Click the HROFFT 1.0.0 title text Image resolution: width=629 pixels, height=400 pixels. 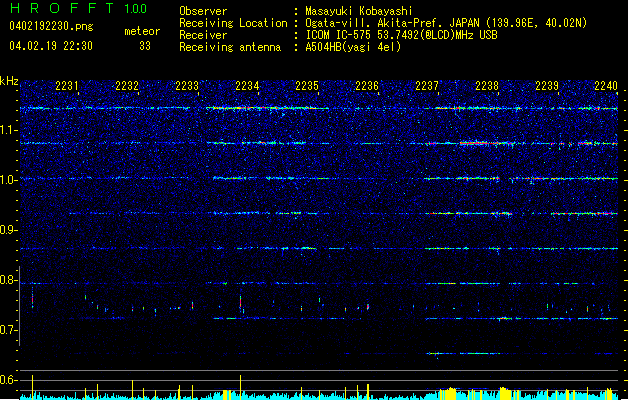78,8
